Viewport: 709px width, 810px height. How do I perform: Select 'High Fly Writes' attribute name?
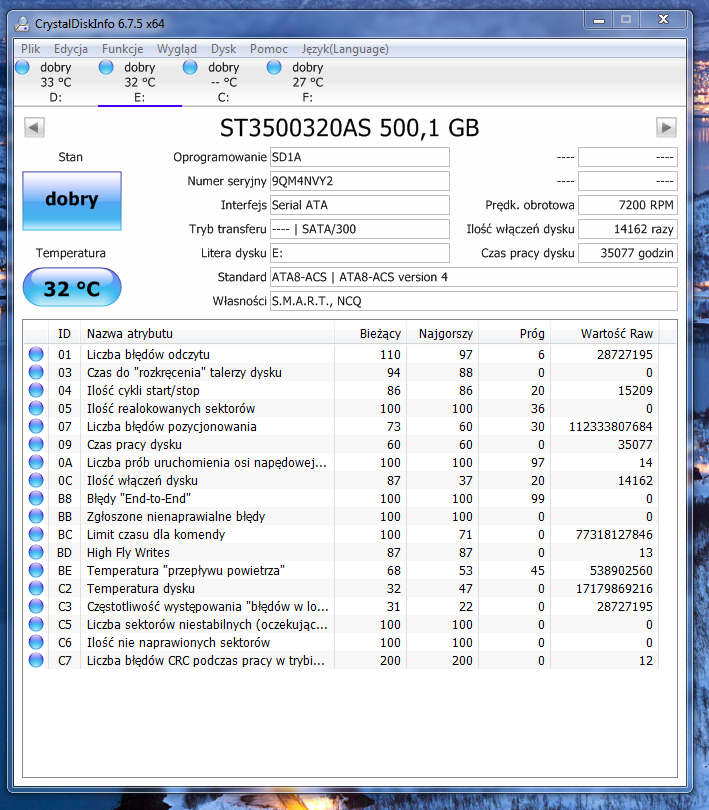point(128,553)
